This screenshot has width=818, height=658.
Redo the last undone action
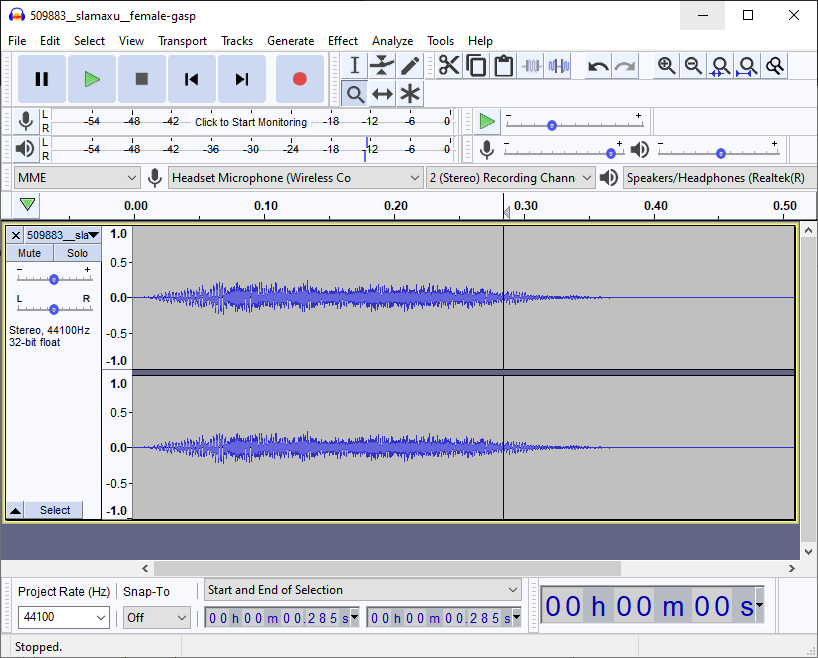pyautogui.click(x=625, y=66)
